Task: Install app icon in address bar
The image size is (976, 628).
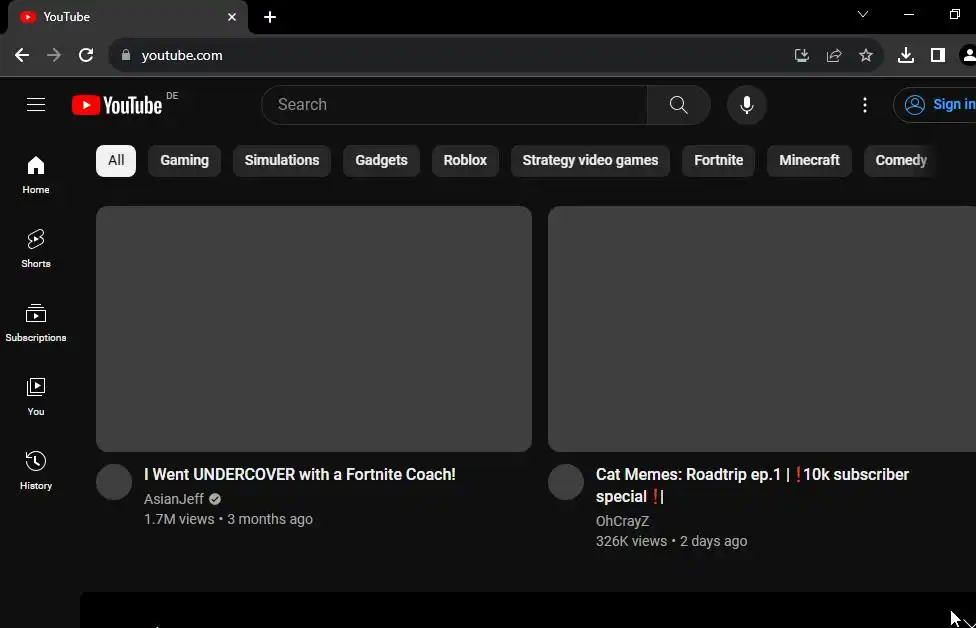Action: (x=802, y=55)
